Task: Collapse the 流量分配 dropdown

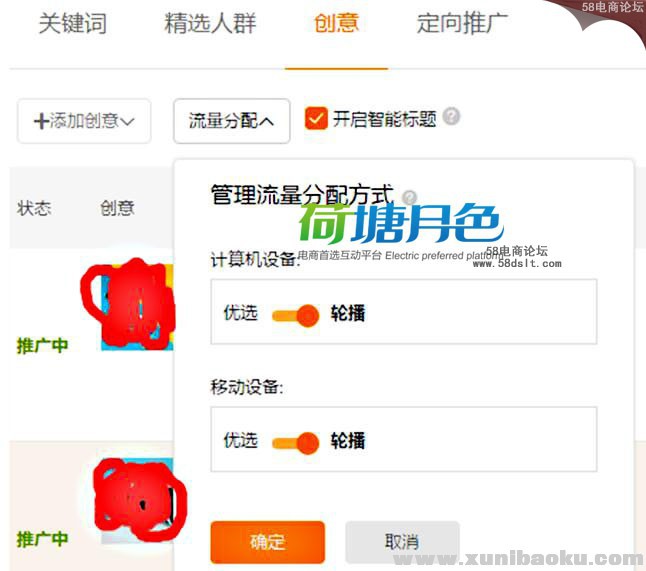Action: 232,121
